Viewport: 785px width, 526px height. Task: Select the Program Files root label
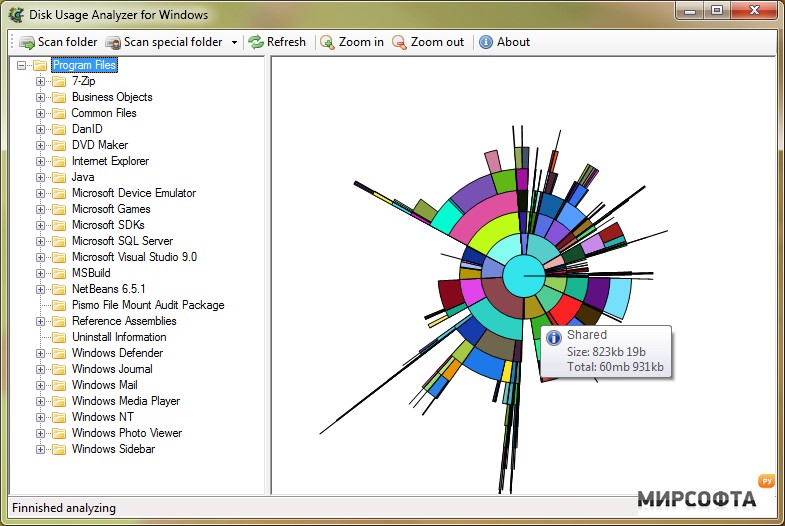85,65
